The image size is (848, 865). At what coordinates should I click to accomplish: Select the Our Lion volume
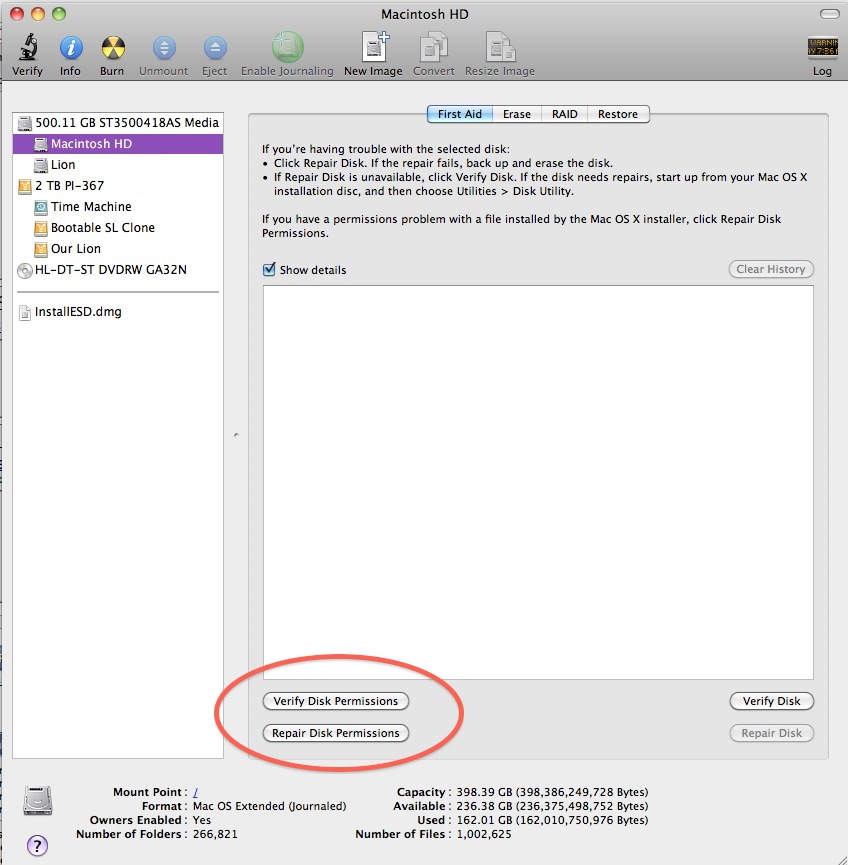(x=118, y=248)
